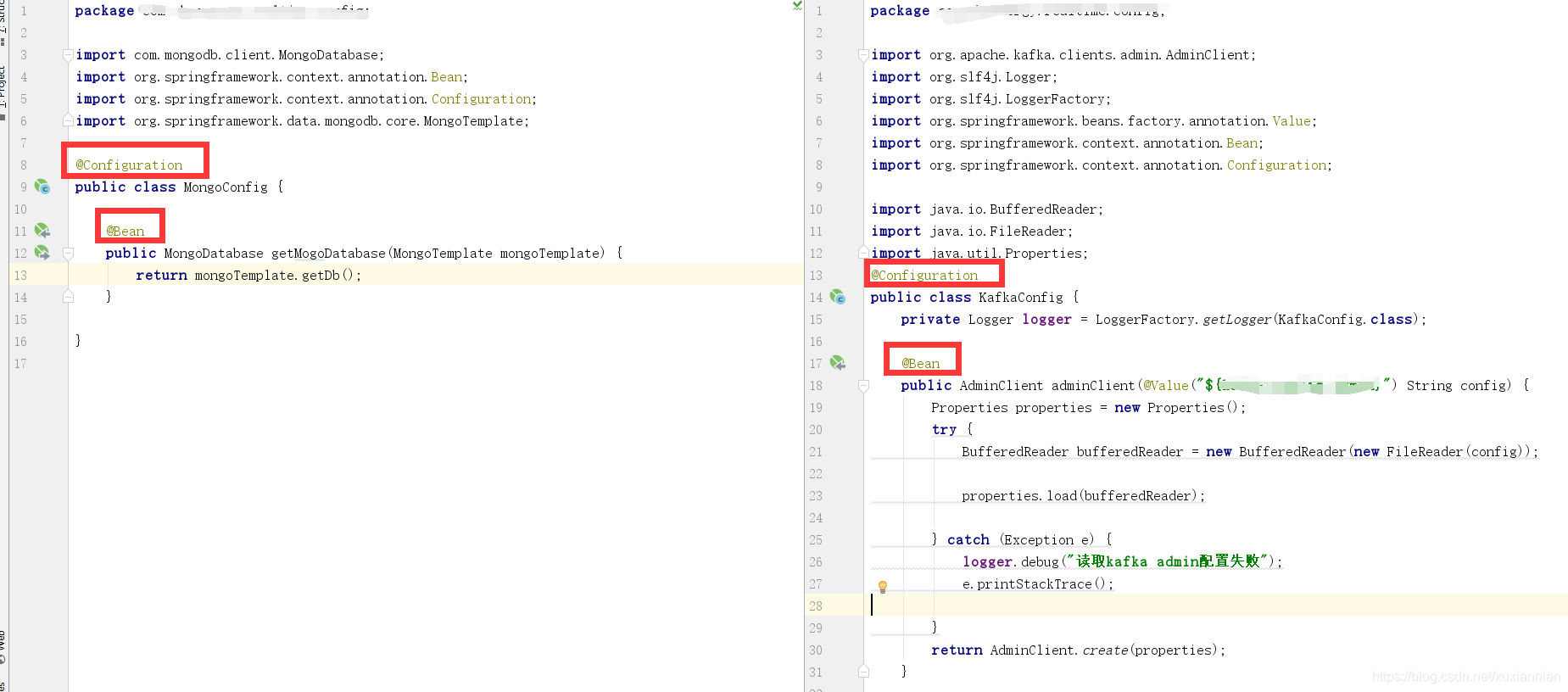Click line number 28 in right editor gutter
The width and height of the screenshot is (1568, 692).
(816, 606)
